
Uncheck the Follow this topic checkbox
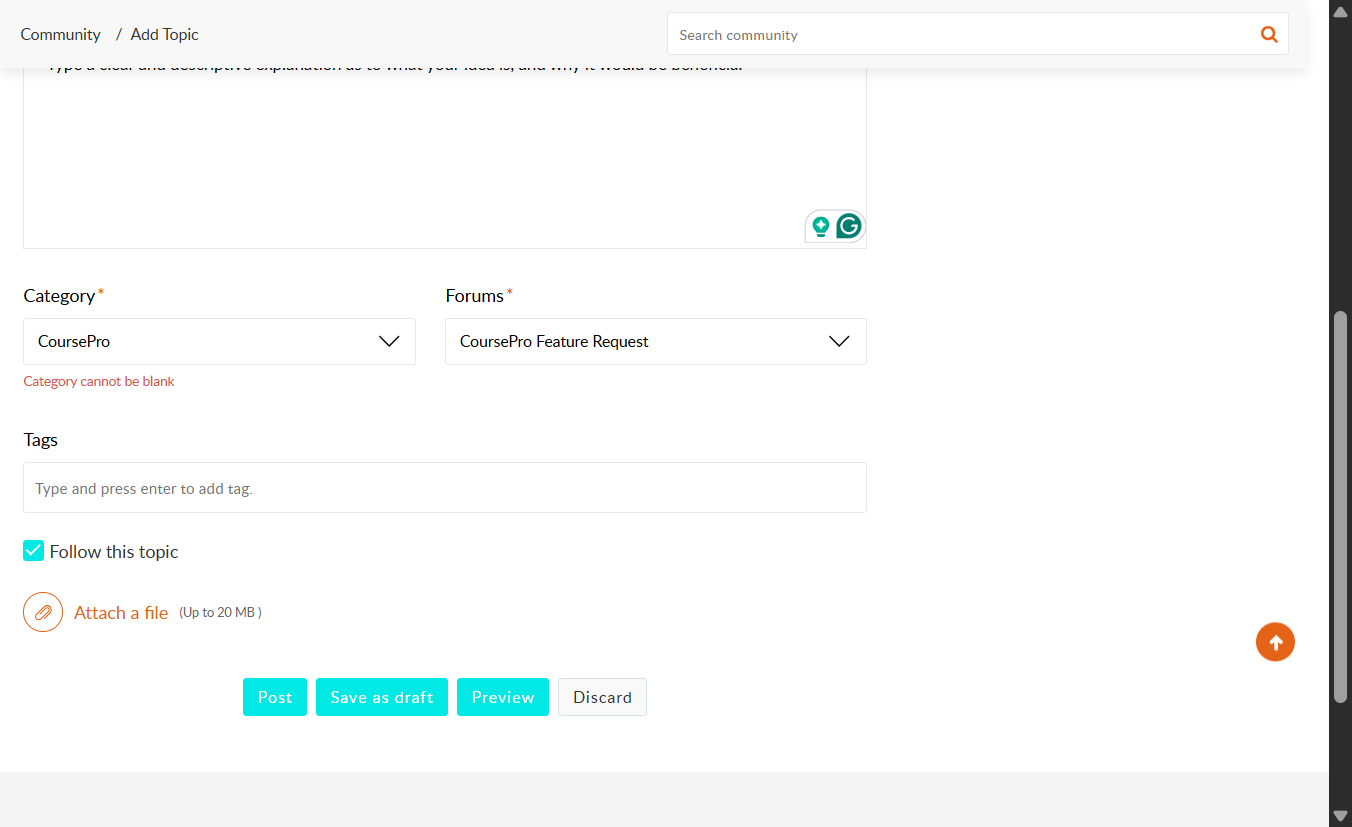[34, 551]
